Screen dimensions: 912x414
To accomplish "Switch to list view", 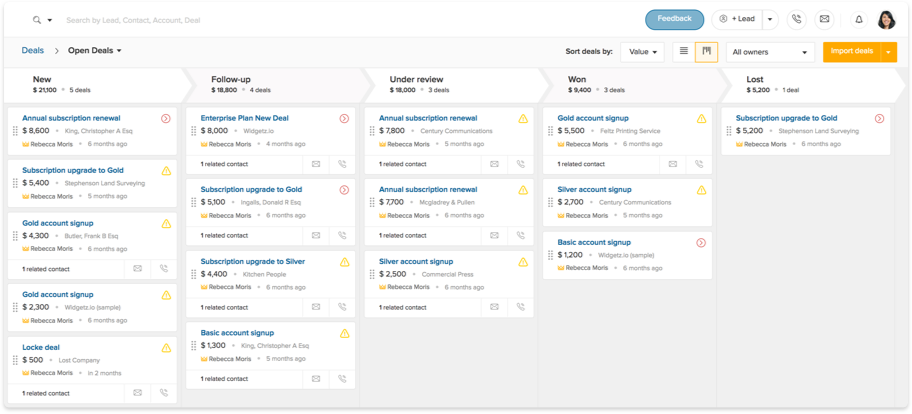I will tap(684, 51).
